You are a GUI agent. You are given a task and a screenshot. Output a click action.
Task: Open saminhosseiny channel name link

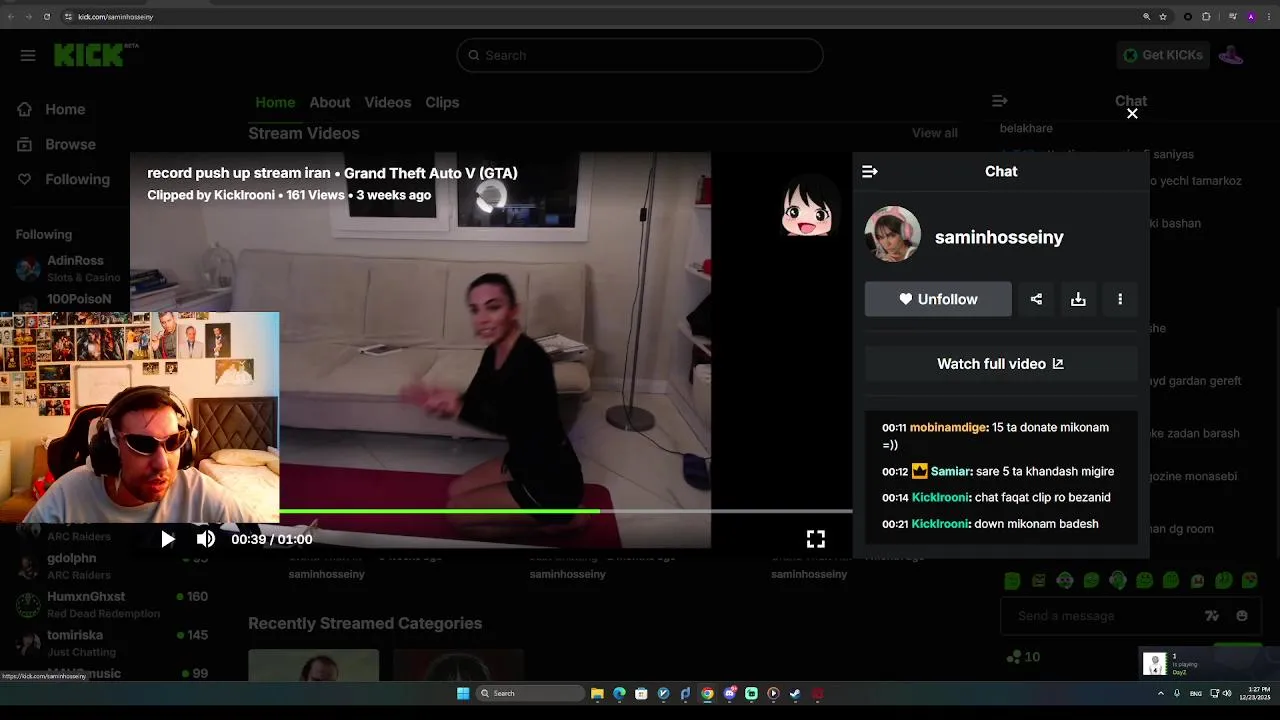pos(999,237)
